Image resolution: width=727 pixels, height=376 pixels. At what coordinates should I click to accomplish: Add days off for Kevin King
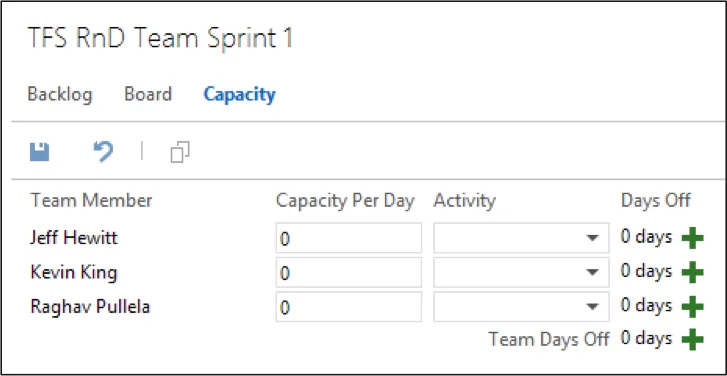pyautogui.click(x=693, y=273)
